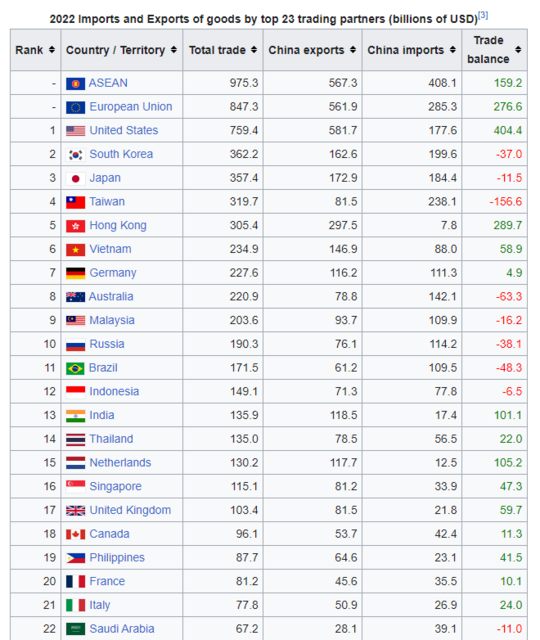Open the South Korea article link
Screen dimensions: 540x640
pos(121,154)
